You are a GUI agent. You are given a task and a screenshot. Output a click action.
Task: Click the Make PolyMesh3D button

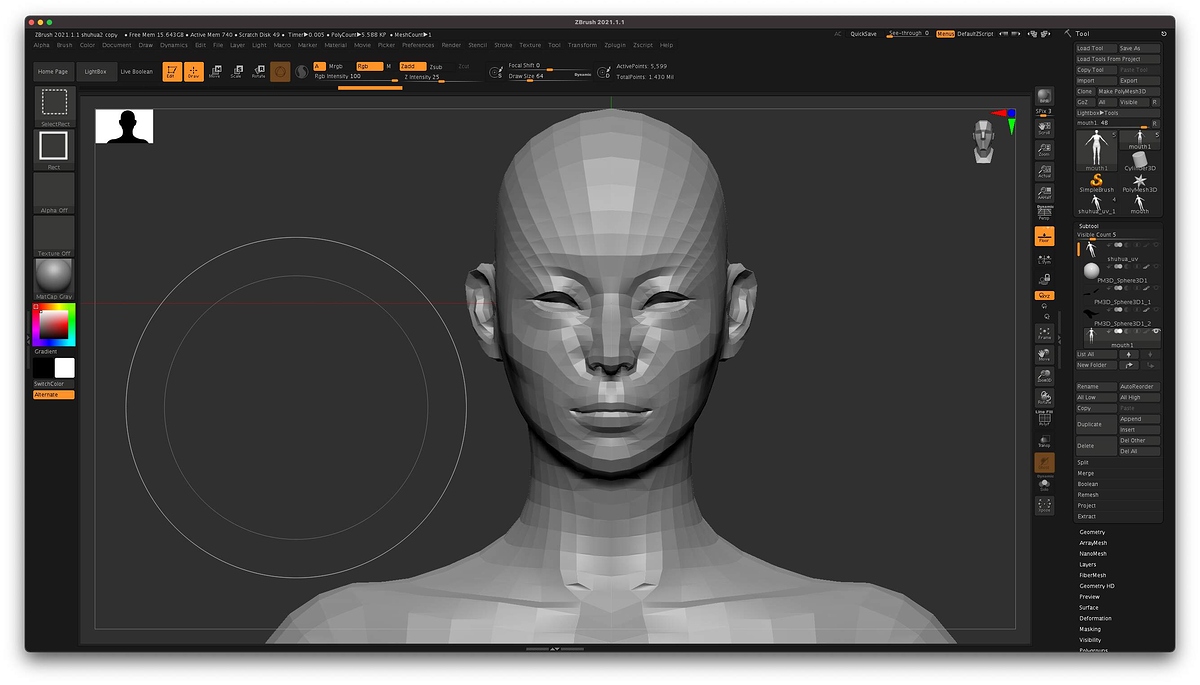(x=1128, y=91)
